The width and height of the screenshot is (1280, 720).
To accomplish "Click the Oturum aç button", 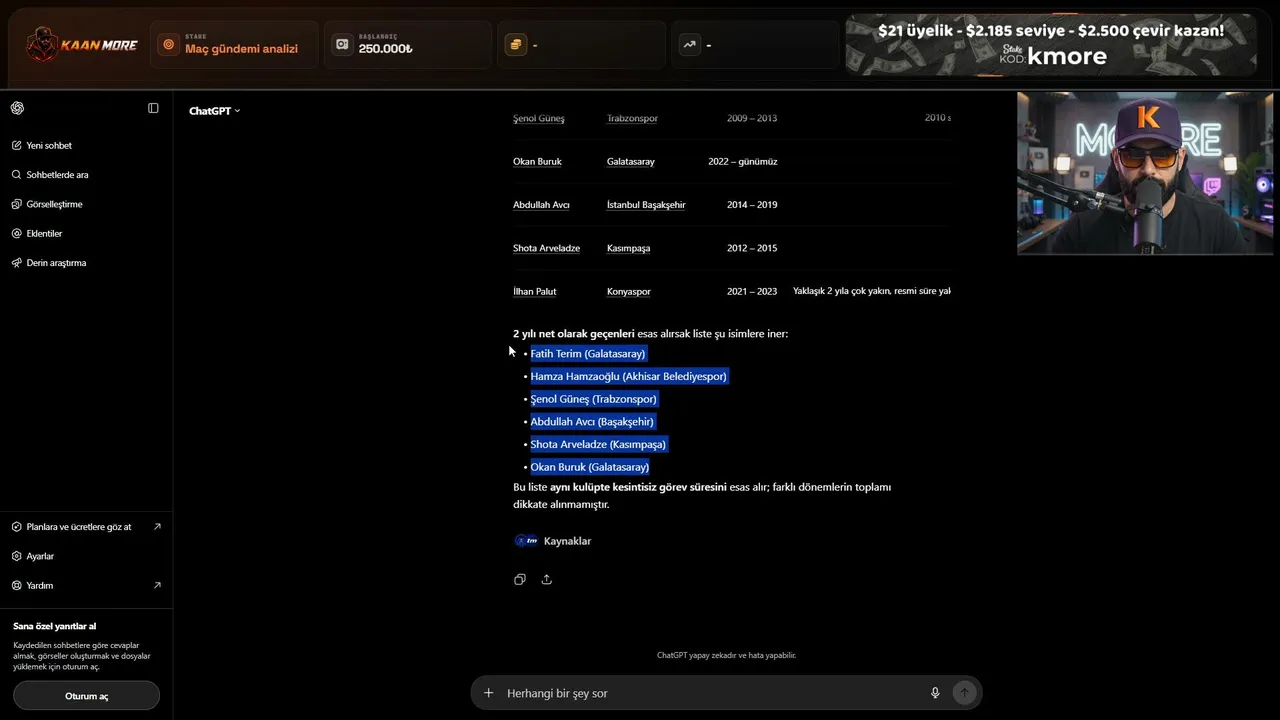I will (x=86, y=696).
